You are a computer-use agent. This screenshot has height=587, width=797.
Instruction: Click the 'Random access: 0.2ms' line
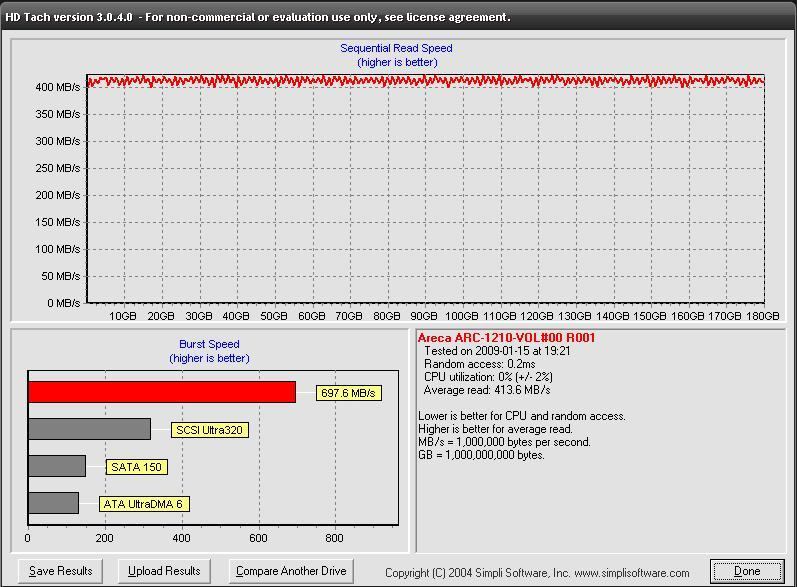coord(479,364)
